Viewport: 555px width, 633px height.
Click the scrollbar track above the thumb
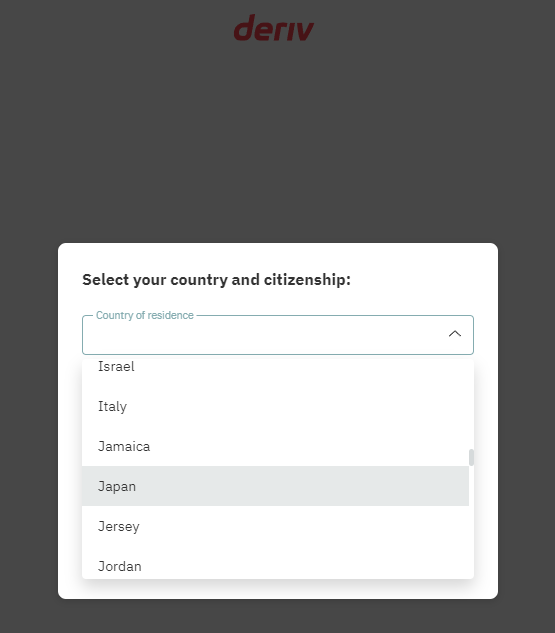point(471,404)
